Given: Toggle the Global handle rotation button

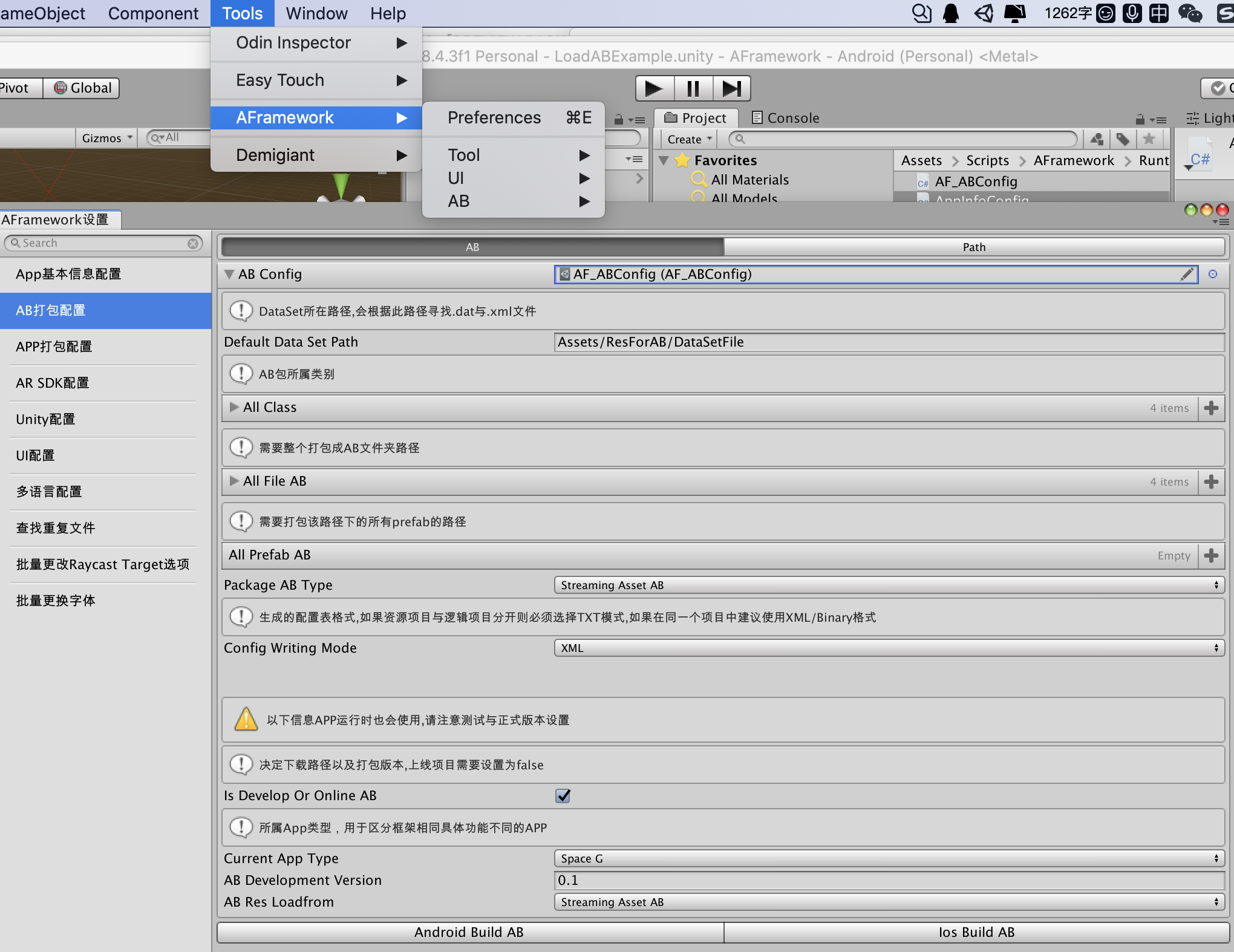Looking at the screenshot, I should point(83,88).
